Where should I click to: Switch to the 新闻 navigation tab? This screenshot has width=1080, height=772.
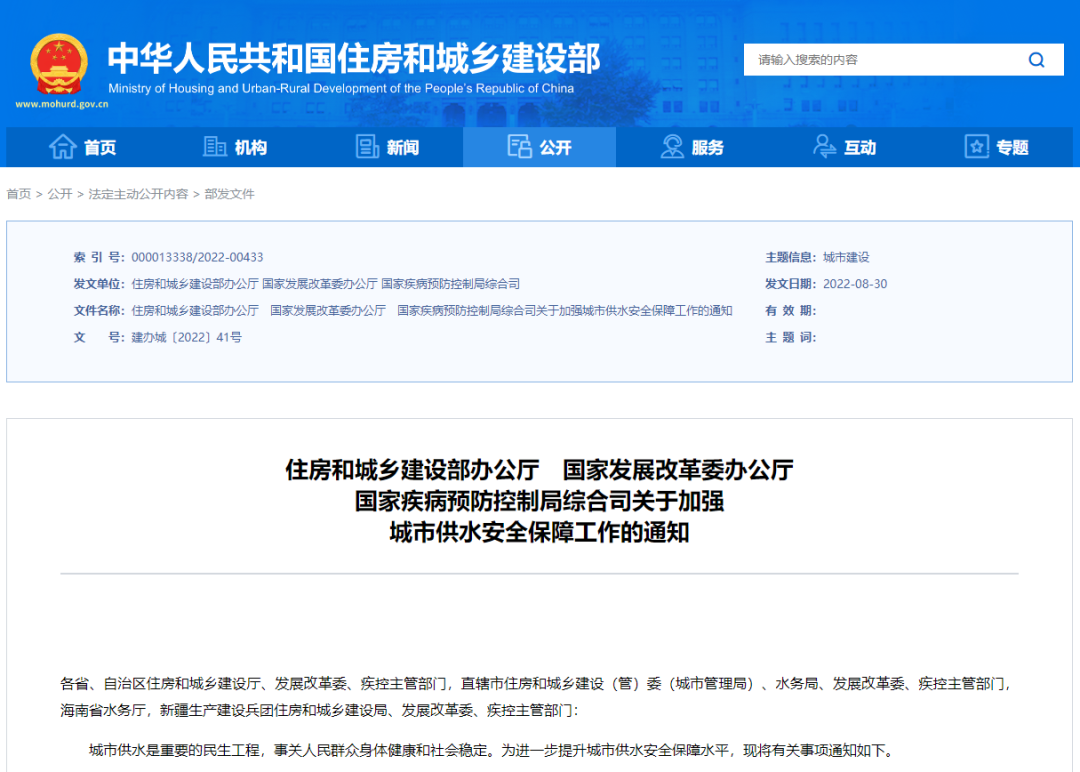pos(402,148)
